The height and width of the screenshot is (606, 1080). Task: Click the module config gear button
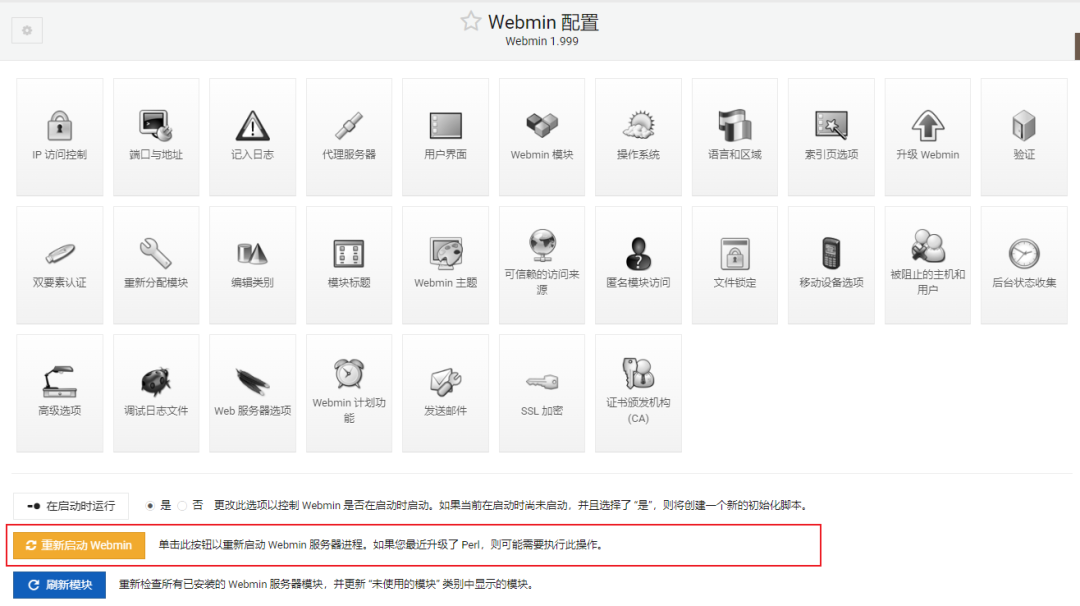click(x=27, y=30)
